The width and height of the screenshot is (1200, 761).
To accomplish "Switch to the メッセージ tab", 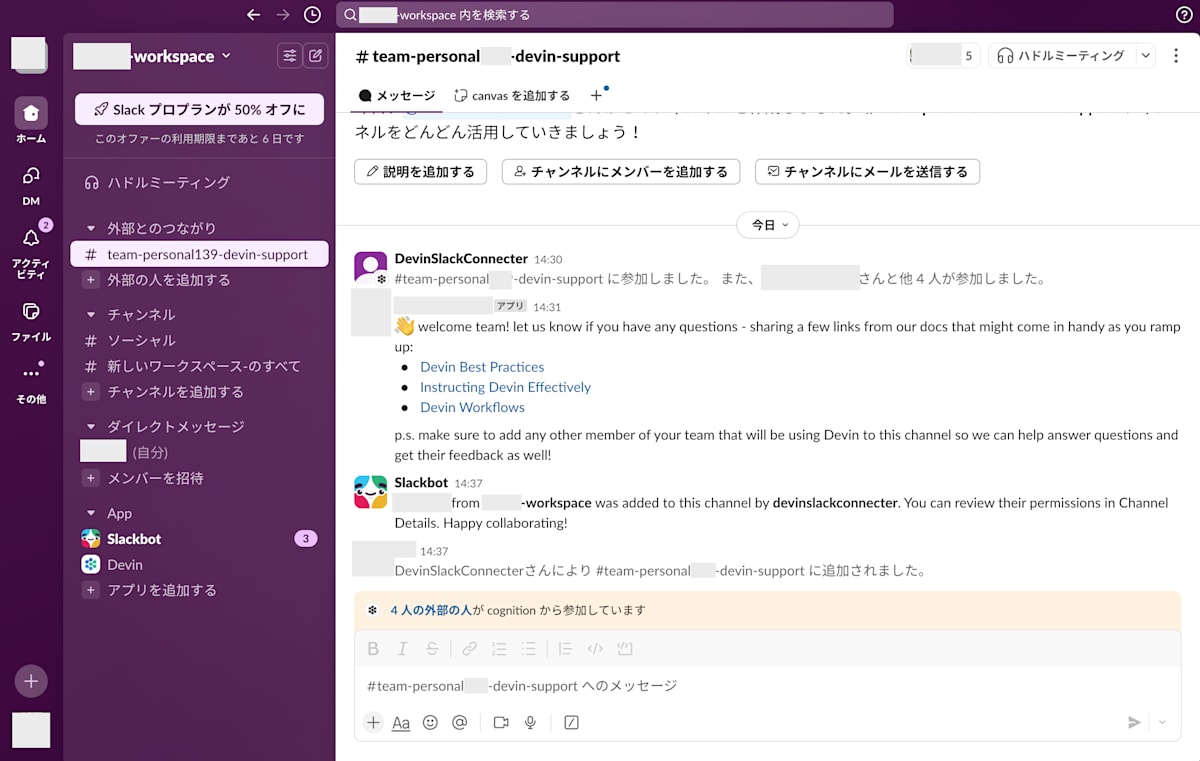I will 397,96.
